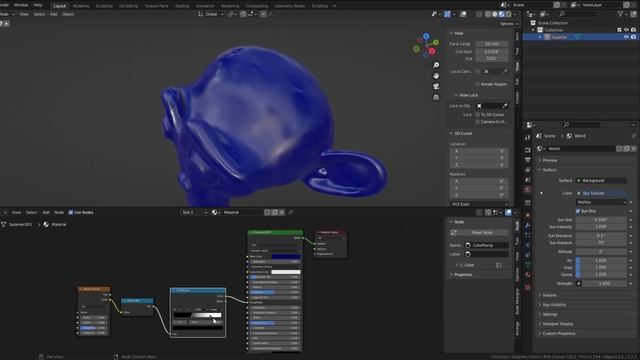Switch perspective/orthographic grid icon in viewport
640x360 pixels.
coord(436,97)
